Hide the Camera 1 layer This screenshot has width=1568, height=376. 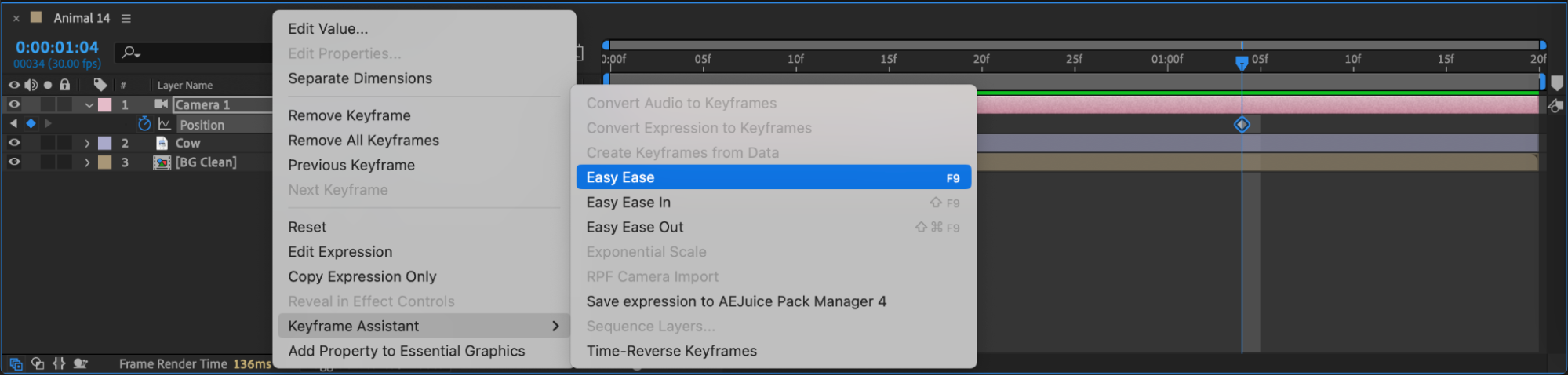(14, 104)
